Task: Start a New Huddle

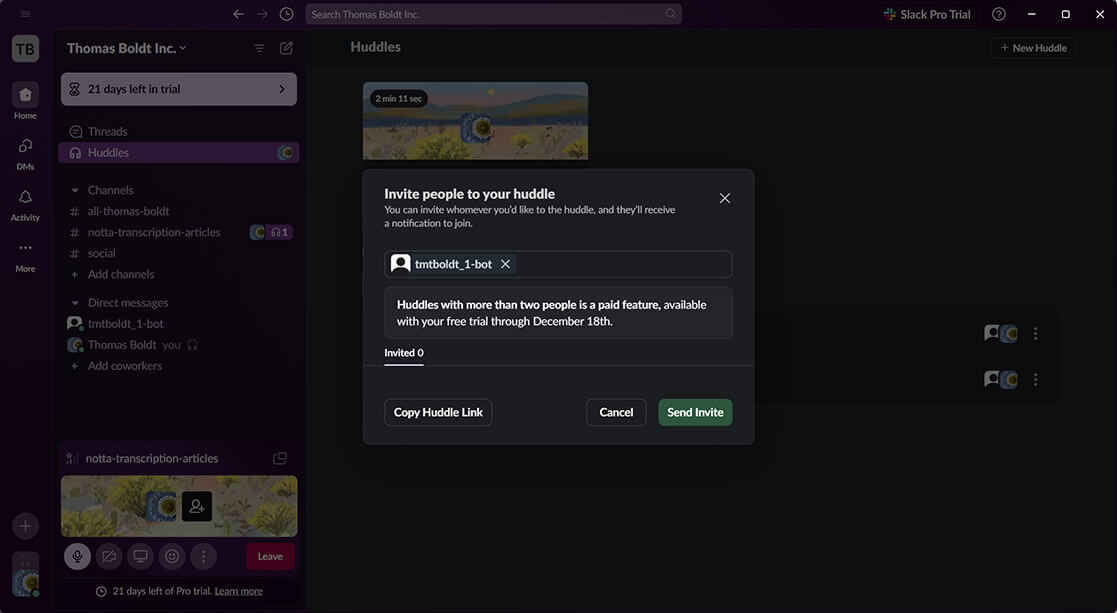Action: [1033, 48]
